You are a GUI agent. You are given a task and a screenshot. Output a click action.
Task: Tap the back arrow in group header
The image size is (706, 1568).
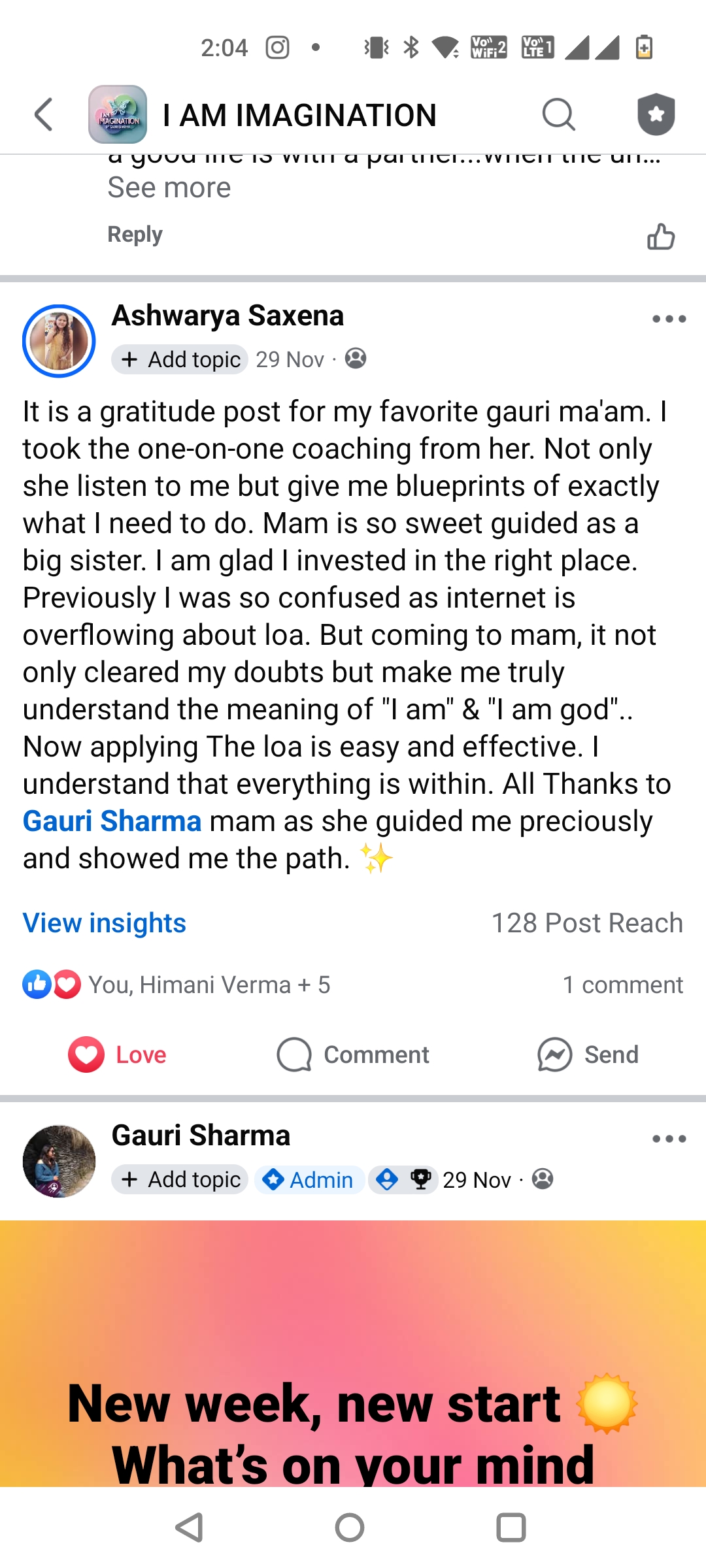point(44,115)
